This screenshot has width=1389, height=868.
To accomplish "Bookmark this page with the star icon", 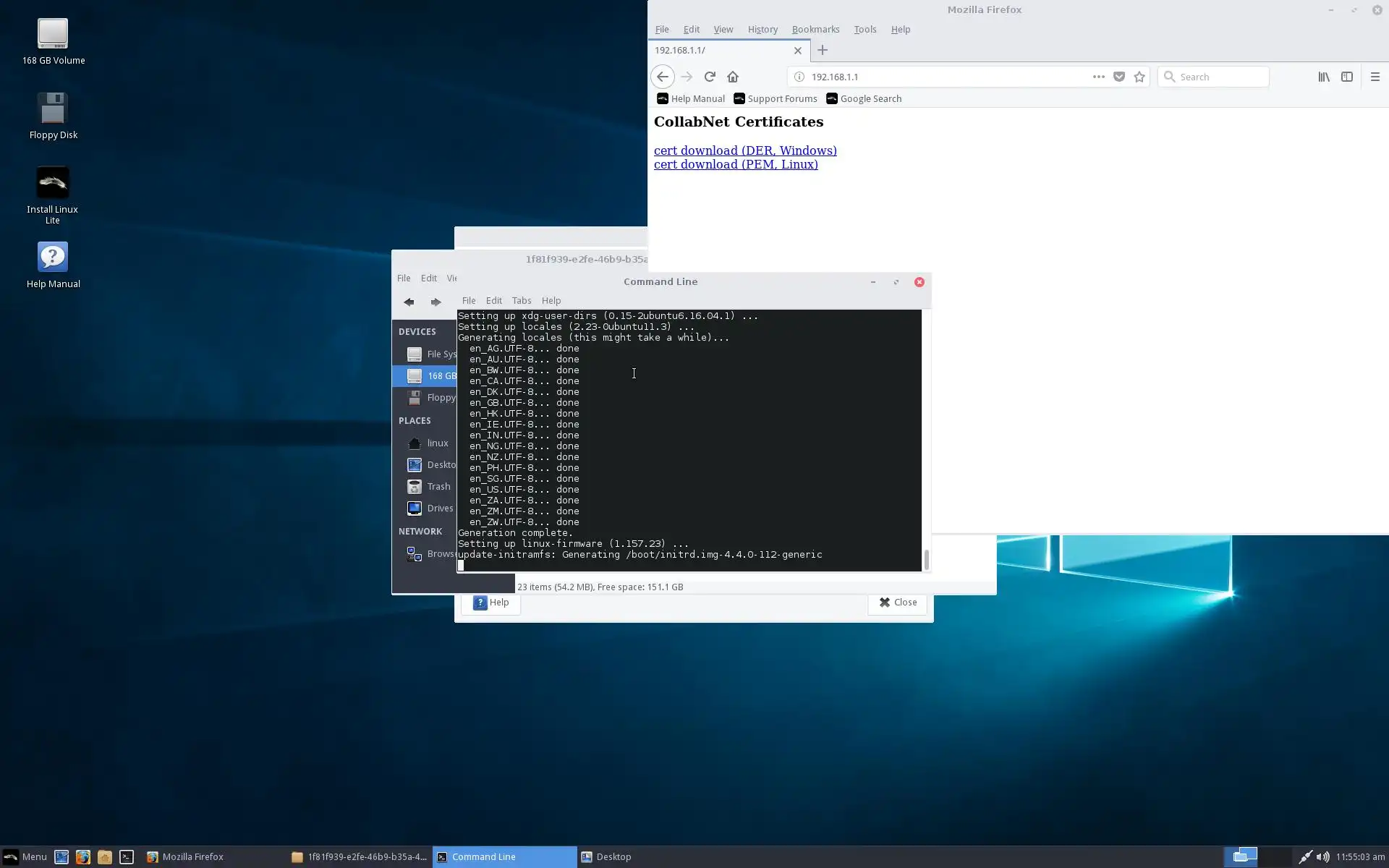I will [x=1139, y=77].
